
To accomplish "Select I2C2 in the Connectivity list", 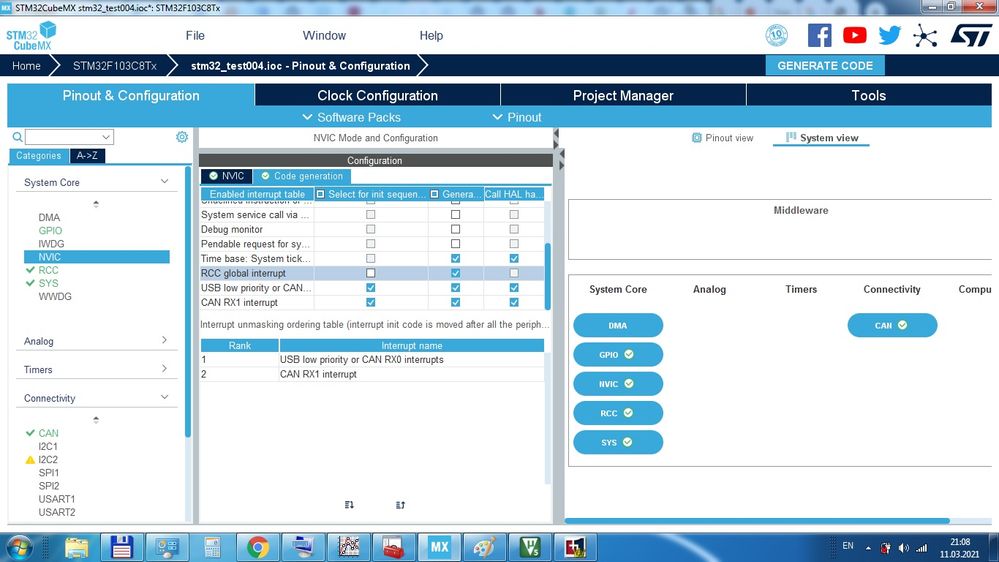I will (x=48, y=459).
